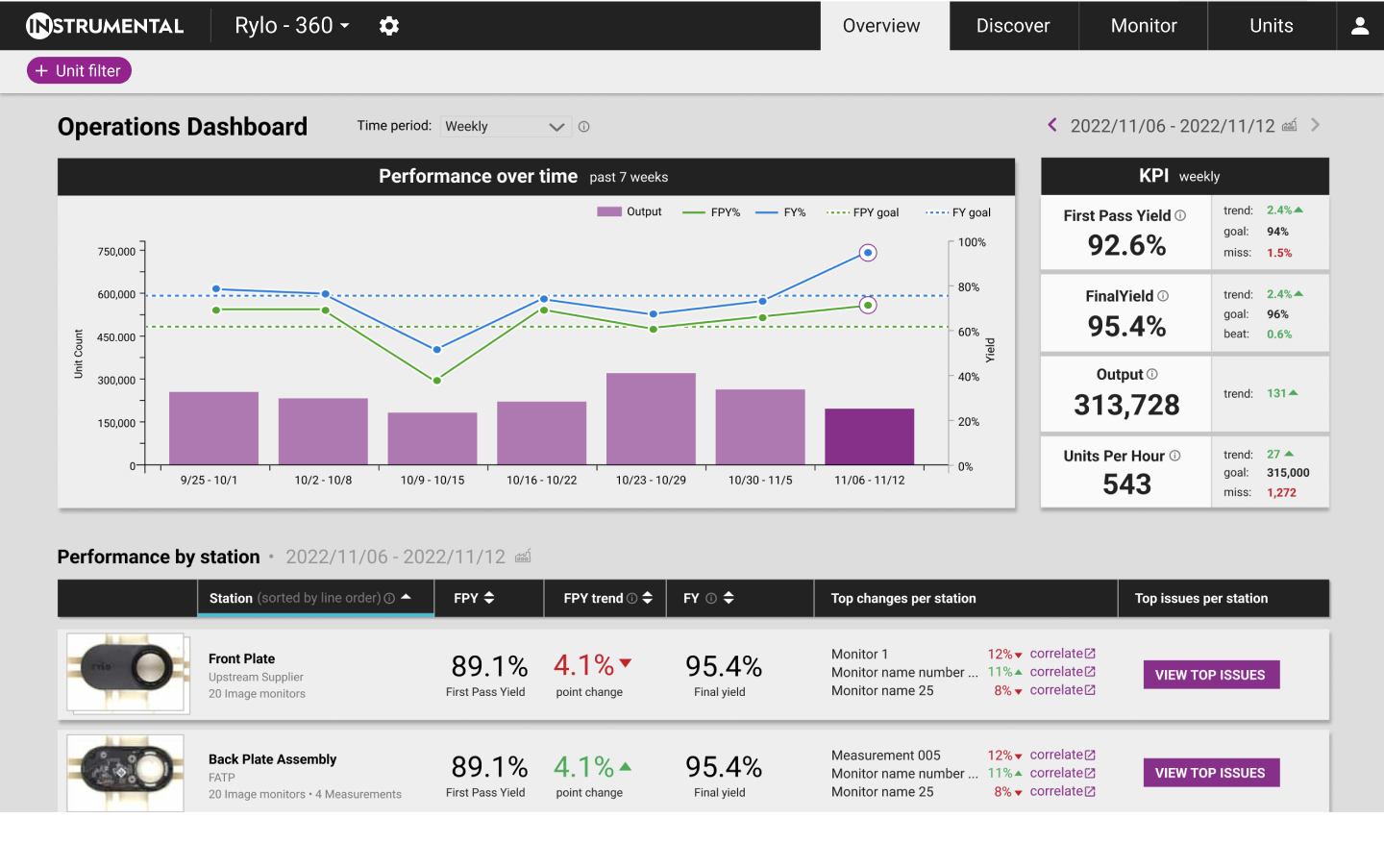
Task: Open the settings gear icon
Action: click(388, 26)
